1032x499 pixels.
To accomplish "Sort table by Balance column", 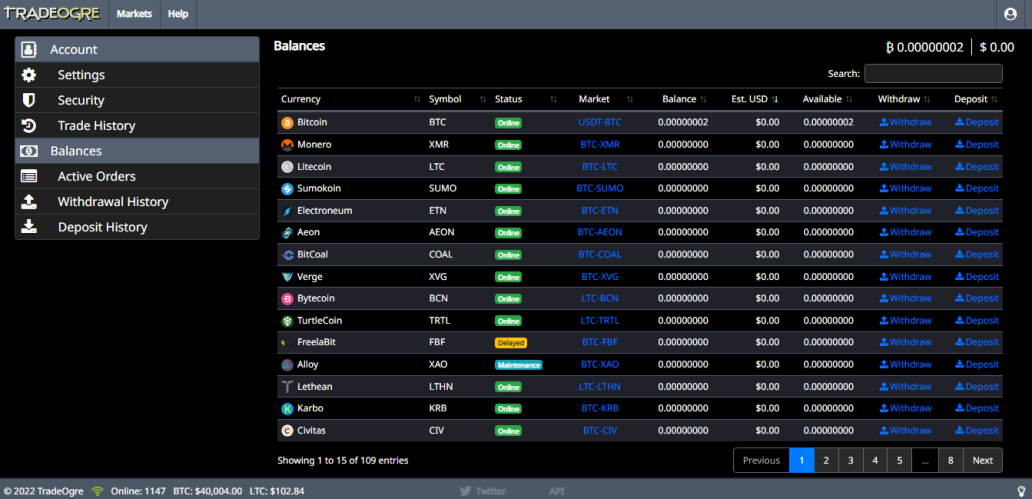I will [x=679, y=99].
